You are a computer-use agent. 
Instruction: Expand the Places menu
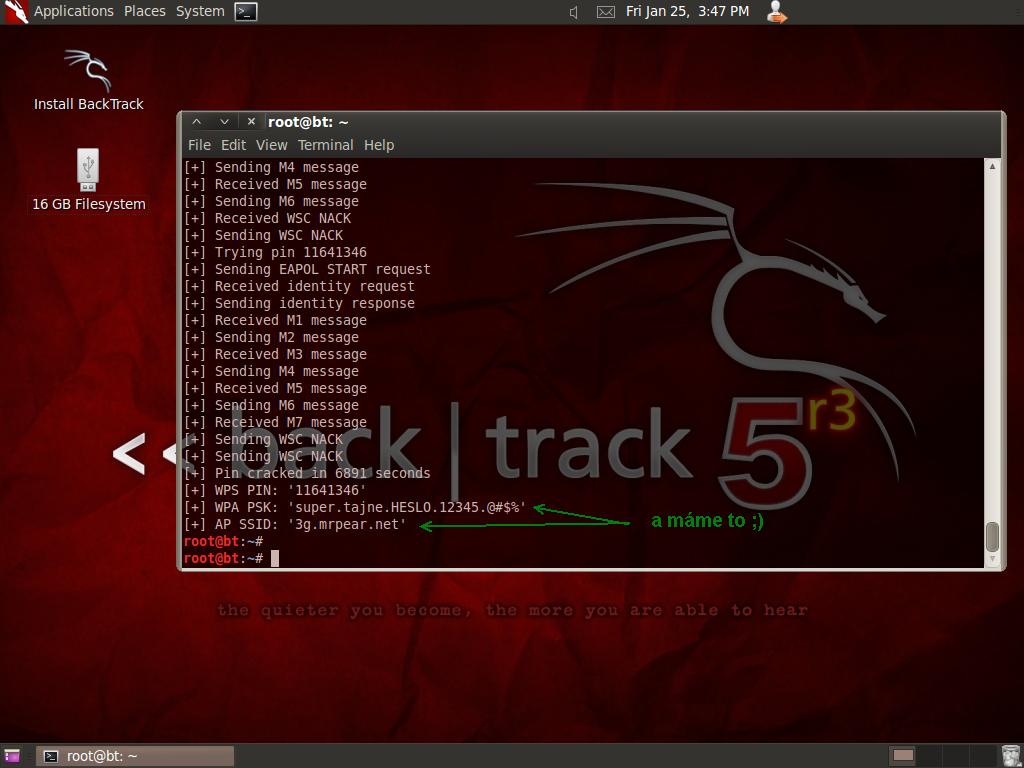click(x=145, y=11)
